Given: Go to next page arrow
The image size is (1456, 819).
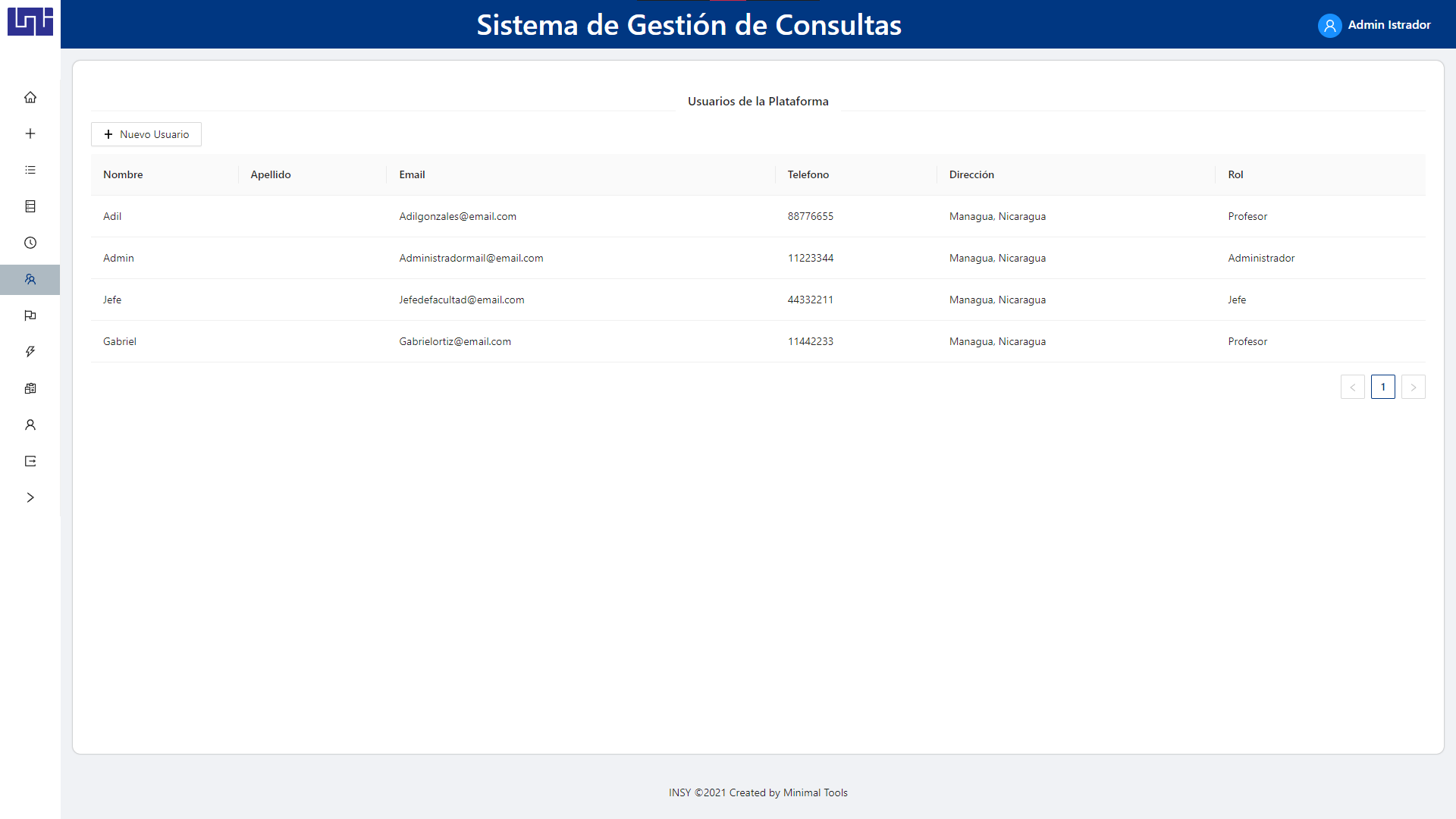Looking at the screenshot, I should [x=1413, y=387].
